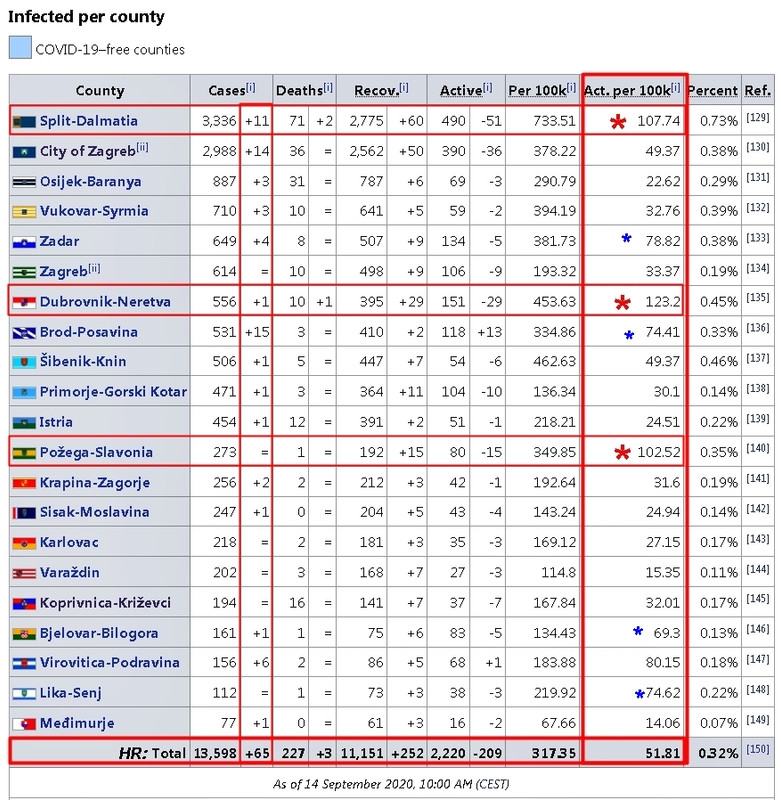Click the Karlovac county flag icon

coord(24,543)
